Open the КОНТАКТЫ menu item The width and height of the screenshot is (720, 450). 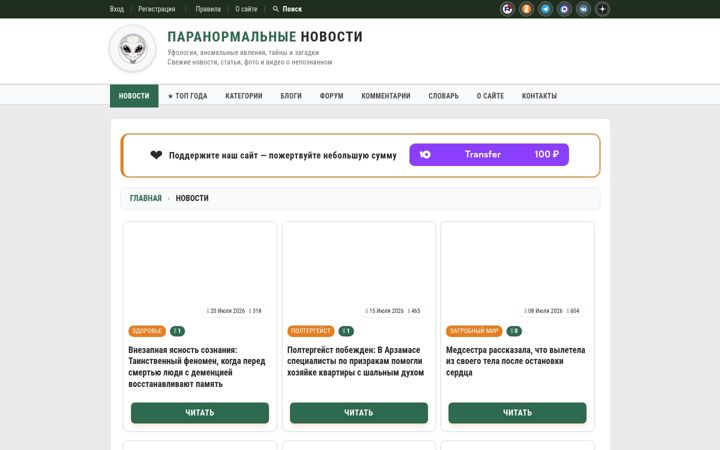coord(539,96)
